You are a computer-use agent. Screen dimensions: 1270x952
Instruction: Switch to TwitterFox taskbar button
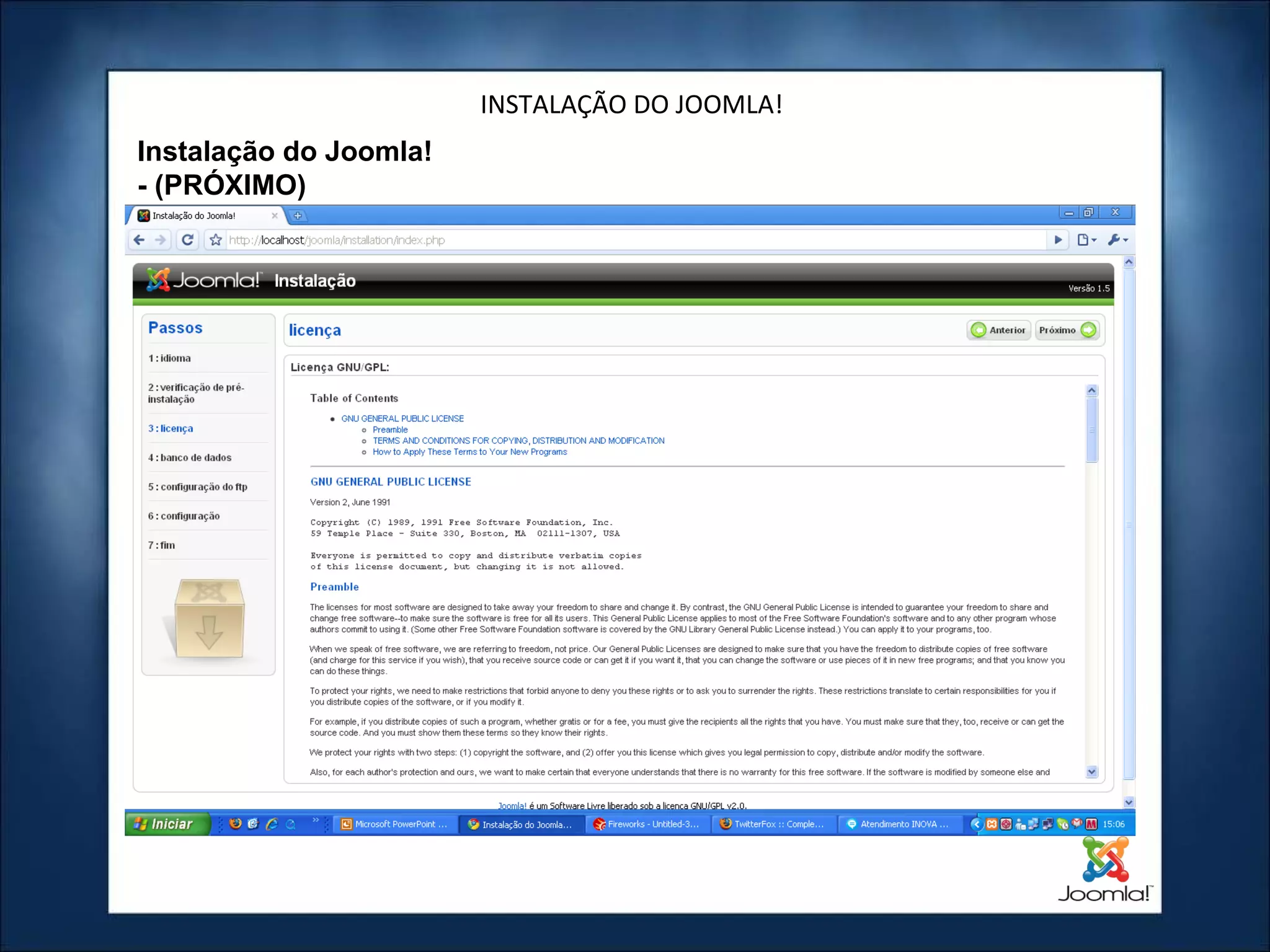coord(775,824)
